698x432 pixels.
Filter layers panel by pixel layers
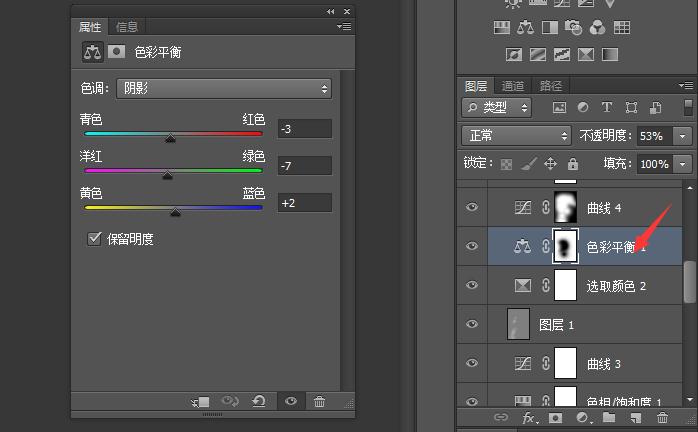[560, 107]
